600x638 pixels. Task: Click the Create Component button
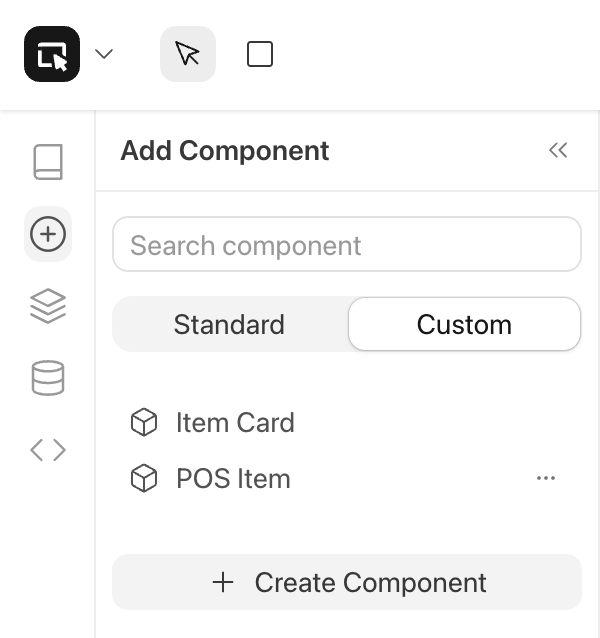[346, 582]
